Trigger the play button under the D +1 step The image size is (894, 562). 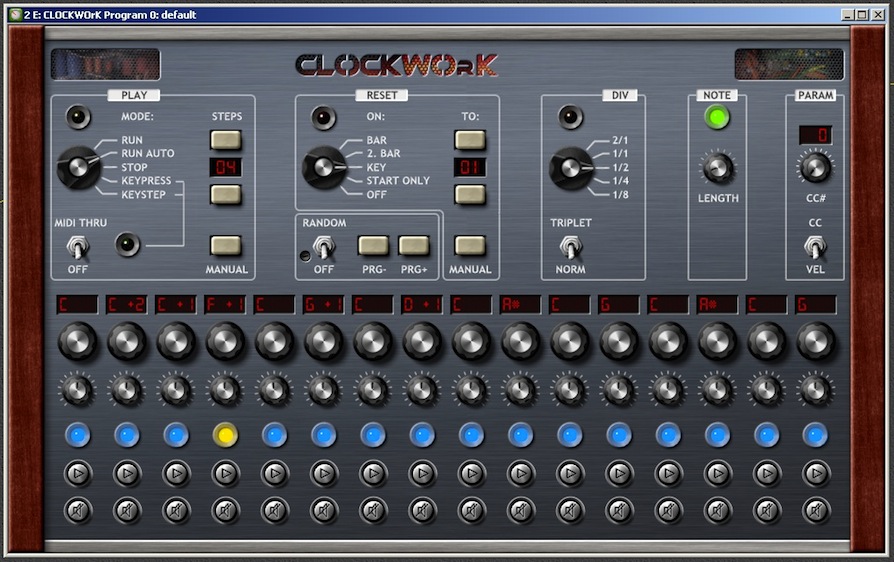click(x=422, y=473)
